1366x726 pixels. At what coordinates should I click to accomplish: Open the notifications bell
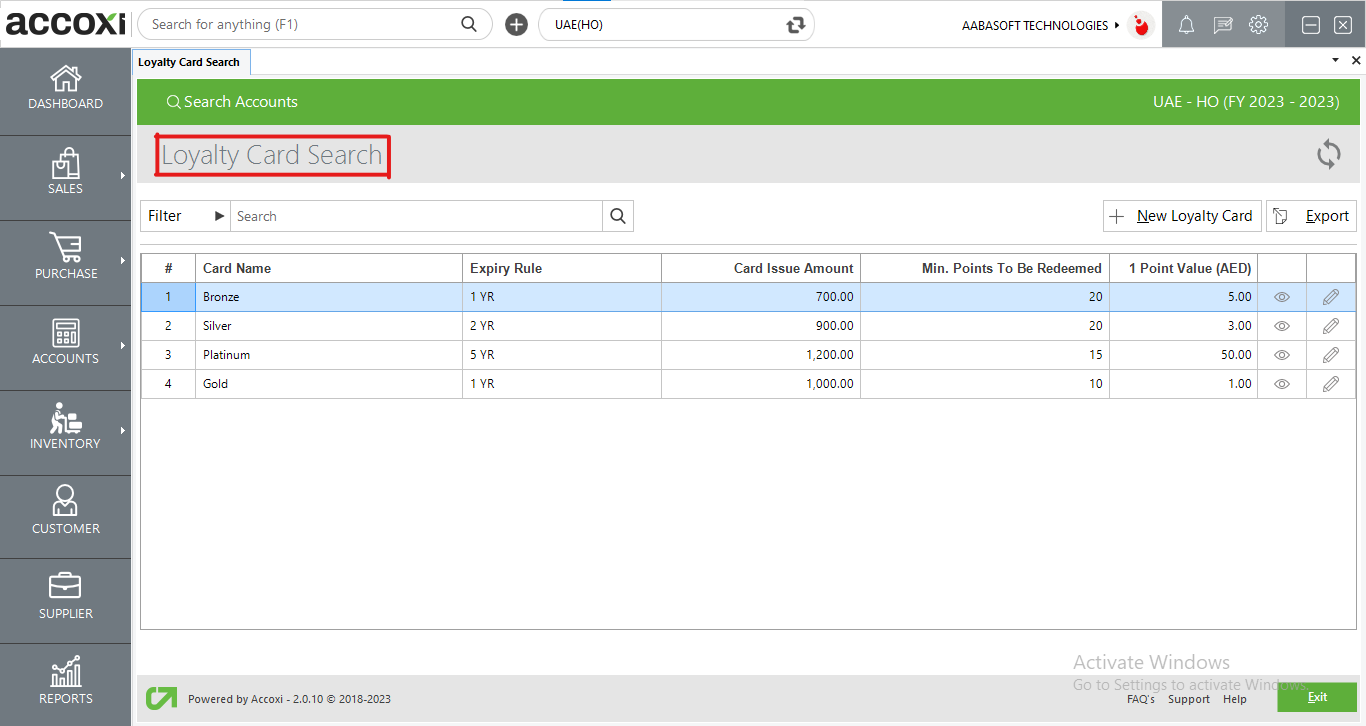point(1186,25)
